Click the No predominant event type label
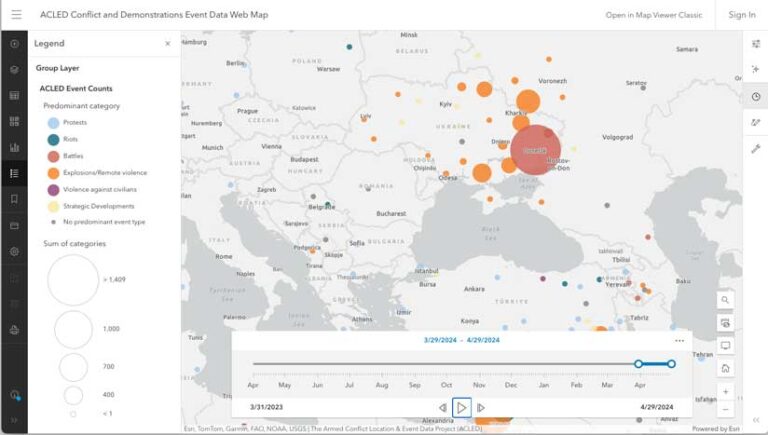Viewport: 768px width, 435px height. [x=104, y=222]
